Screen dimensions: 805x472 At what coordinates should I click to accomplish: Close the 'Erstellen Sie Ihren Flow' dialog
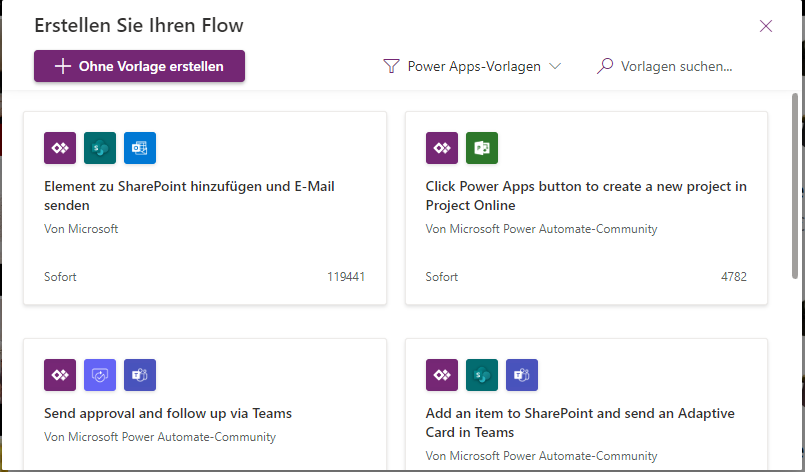click(x=766, y=26)
